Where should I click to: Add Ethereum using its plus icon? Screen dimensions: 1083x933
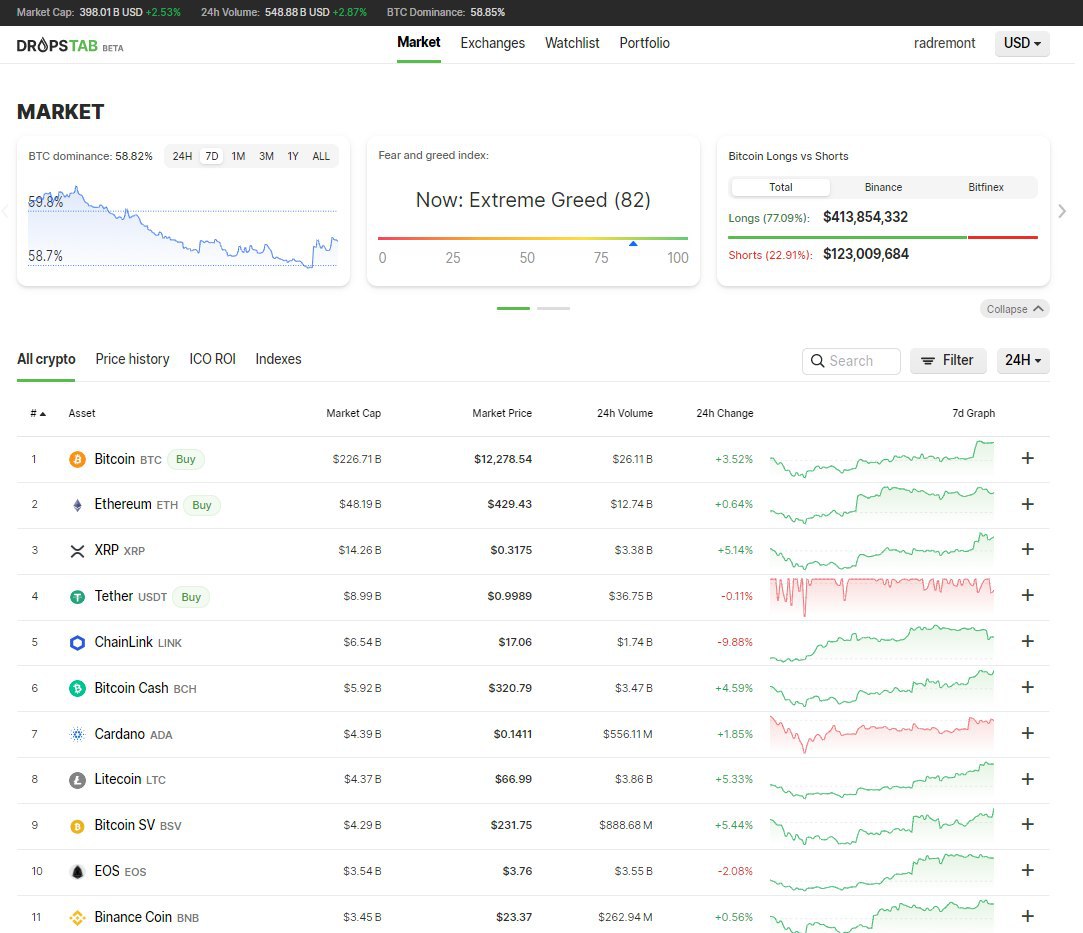(1028, 504)
